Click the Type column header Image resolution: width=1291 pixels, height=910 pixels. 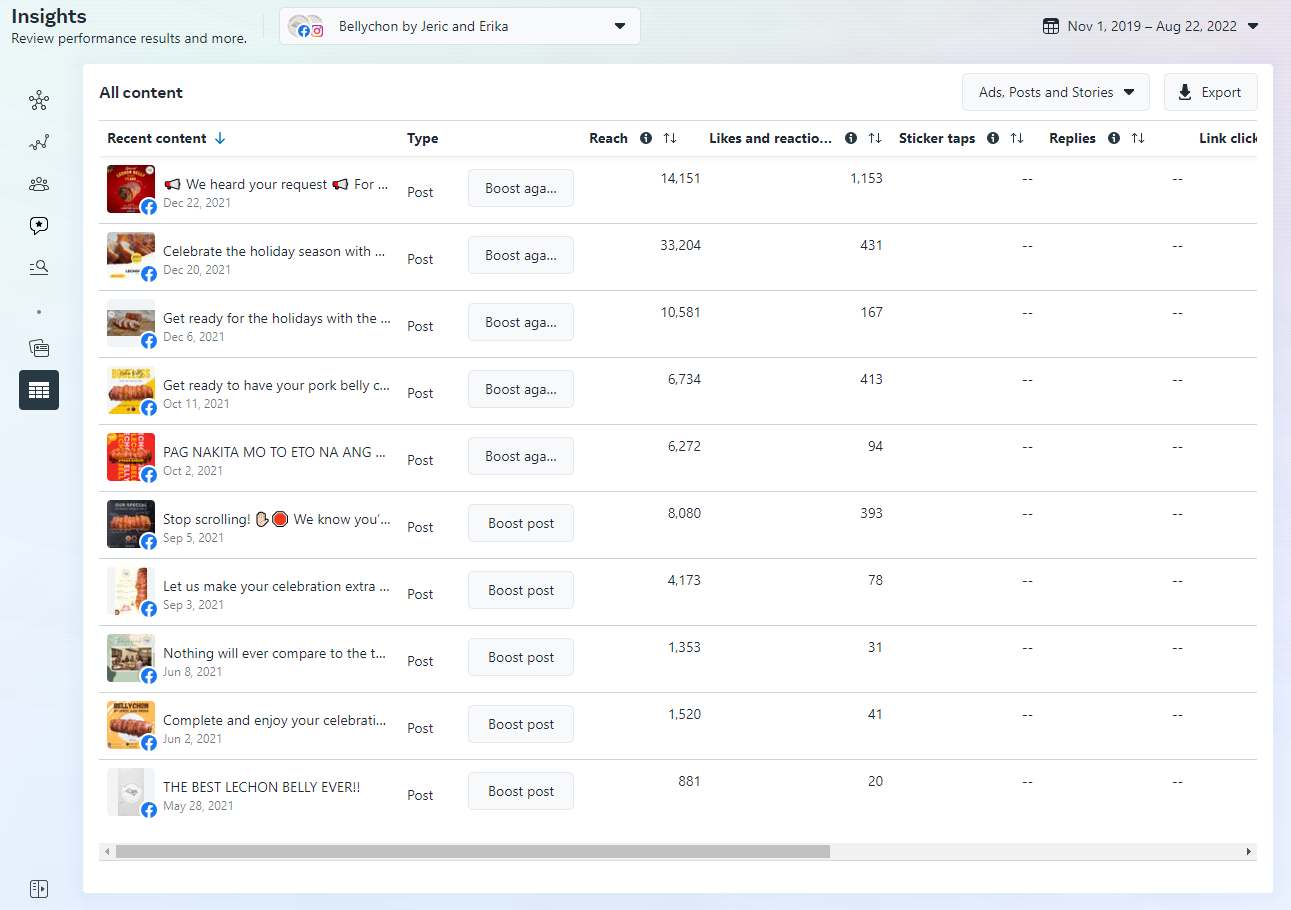(423, 139)
